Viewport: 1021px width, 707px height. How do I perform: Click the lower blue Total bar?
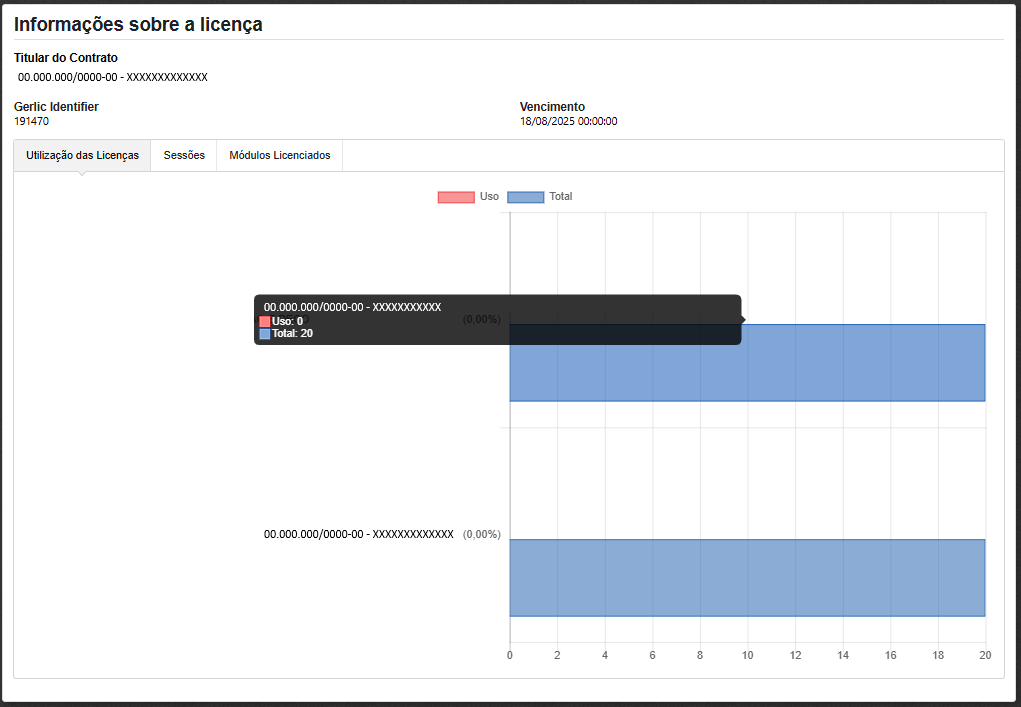(747, 578)
